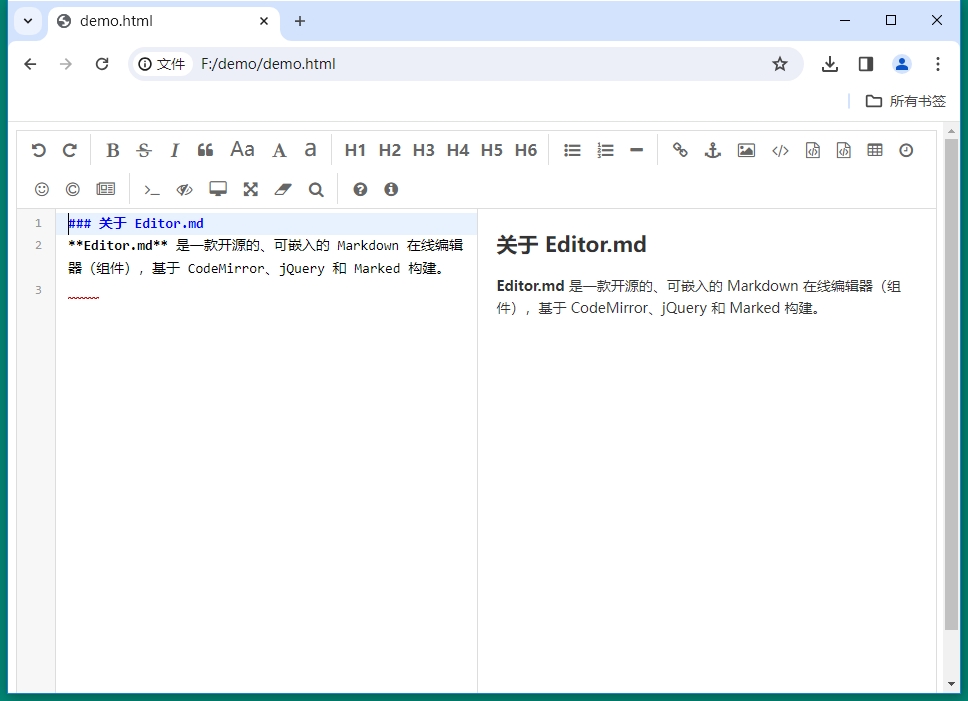Insert HTML entities with copyright icon
The image size is (968, 701).
tap(72, 189)
